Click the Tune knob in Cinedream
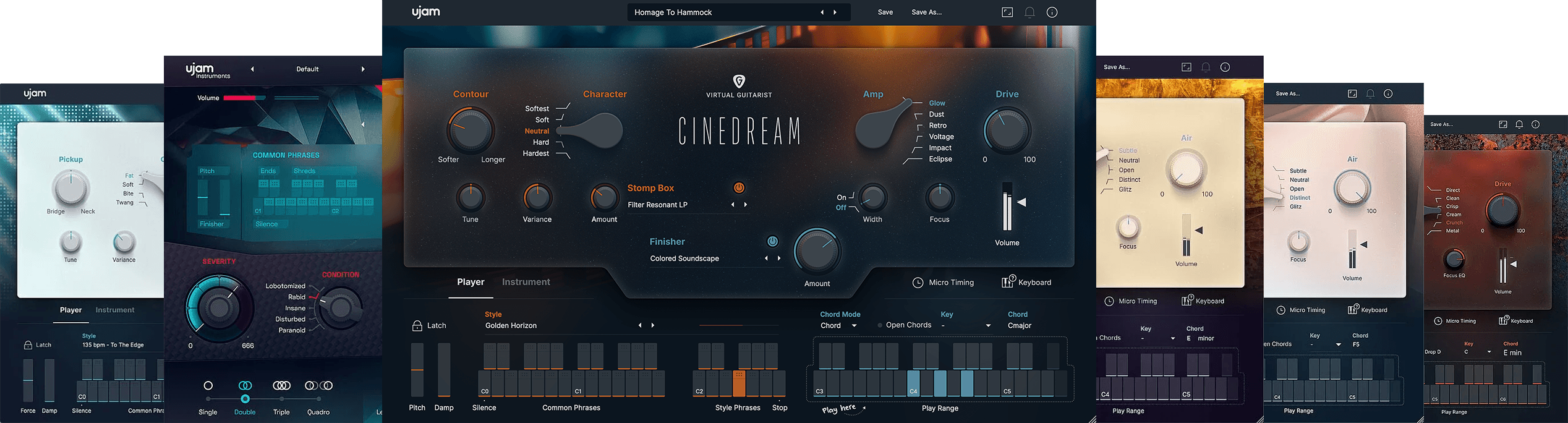Image resolution: width=1568 pixels, height=423 pixels. click(x=471, y=198)
